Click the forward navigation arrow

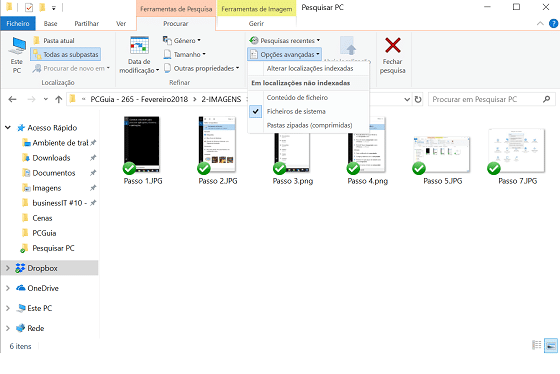31,99
